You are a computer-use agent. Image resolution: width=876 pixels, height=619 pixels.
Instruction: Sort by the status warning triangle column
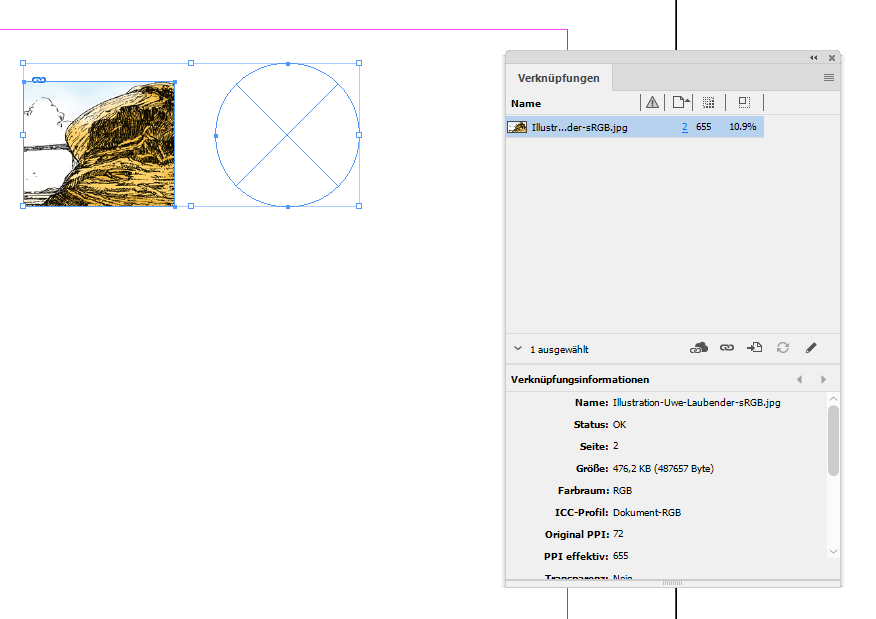pos(652,102)
